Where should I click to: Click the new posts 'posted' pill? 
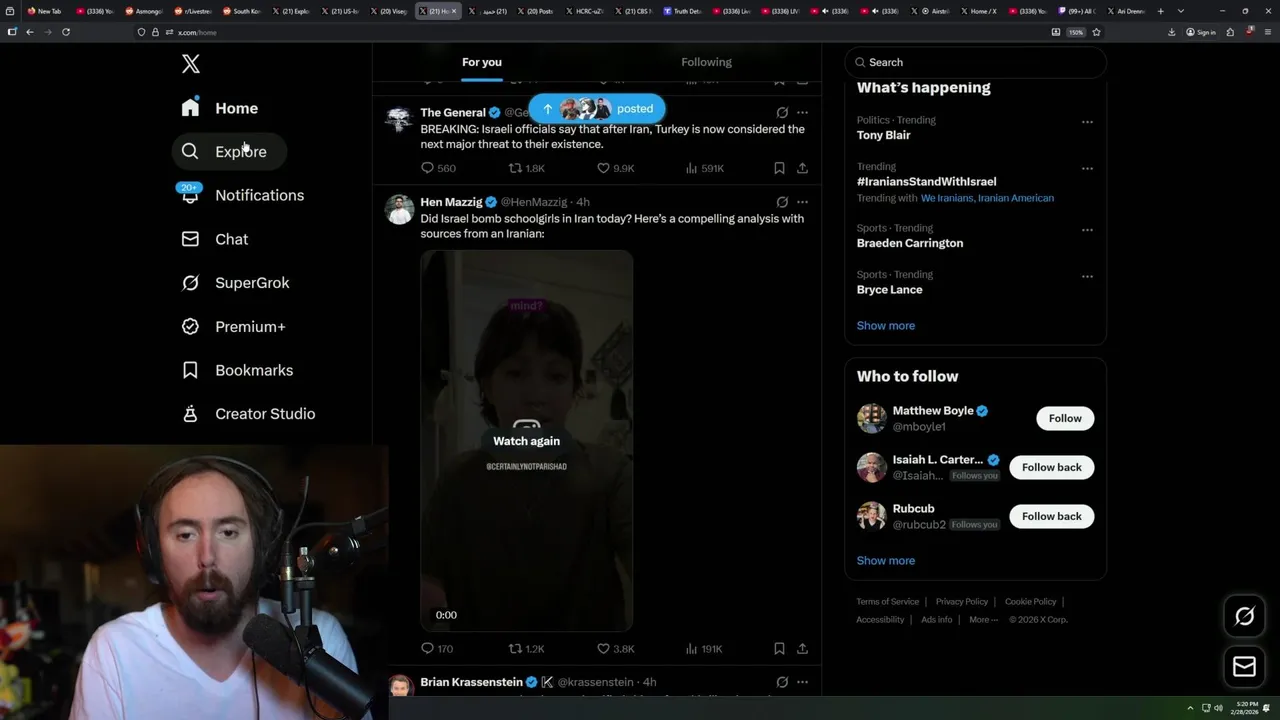coord(597,109)
